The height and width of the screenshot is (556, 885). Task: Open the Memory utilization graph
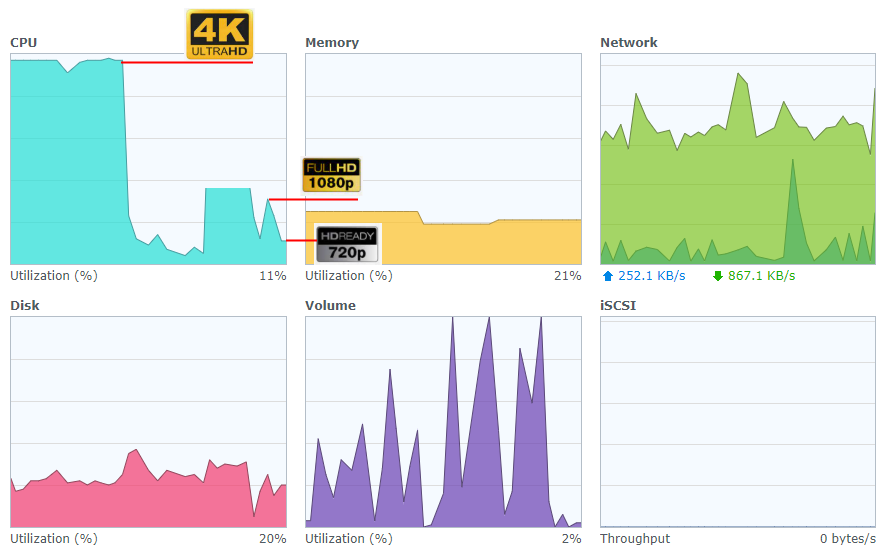[x=443, y=159]
